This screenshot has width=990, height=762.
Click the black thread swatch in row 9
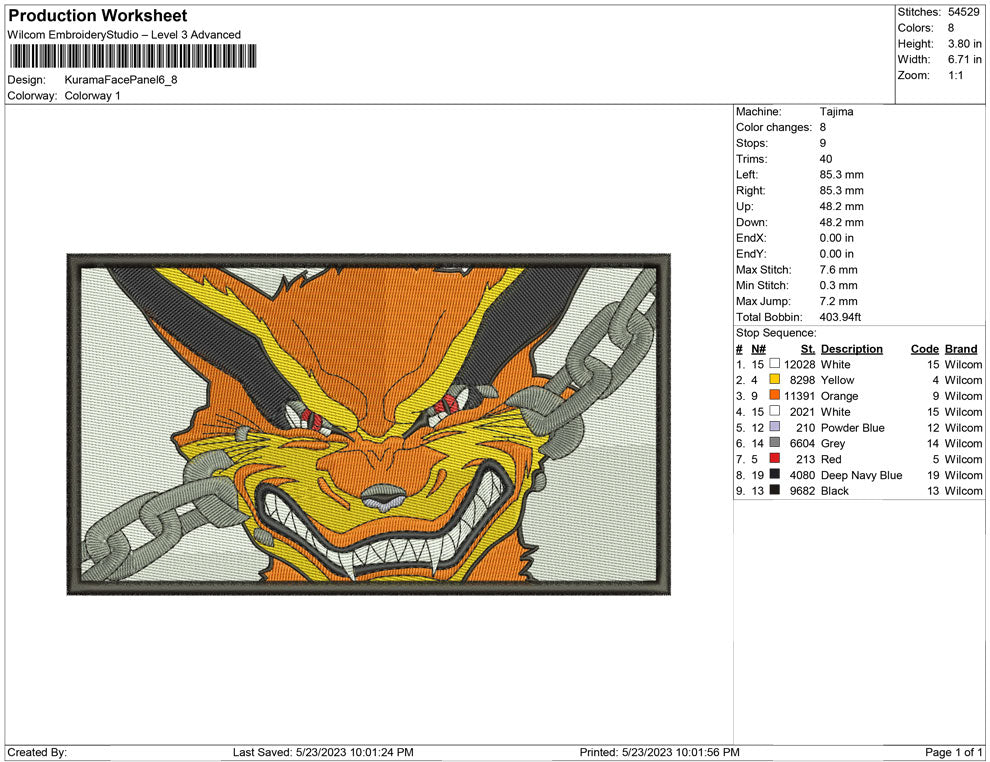pos(774,490)
